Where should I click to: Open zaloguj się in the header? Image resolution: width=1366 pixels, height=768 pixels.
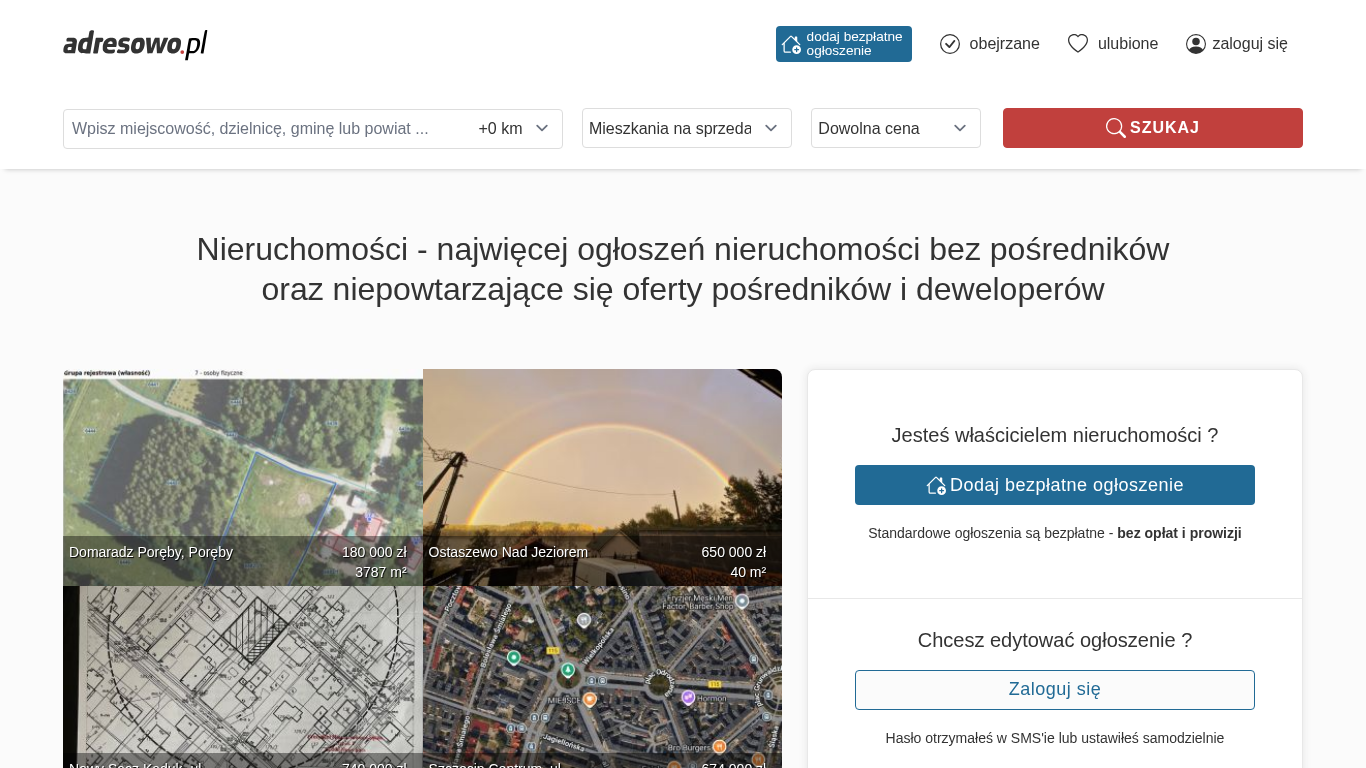click(1249, 44)
